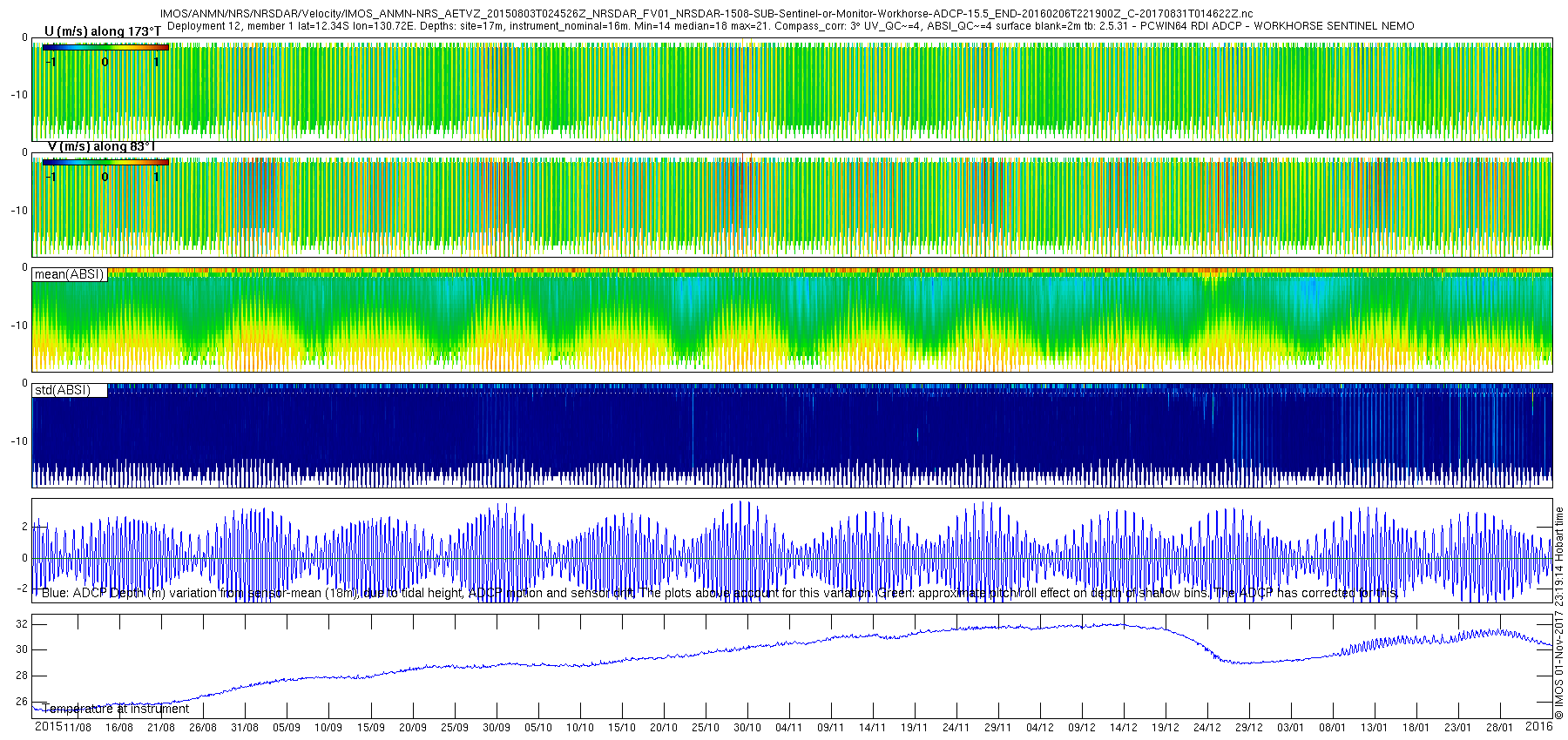Click the '30/10' date tick label
1568x740 pixels.
tap(747, 728)
